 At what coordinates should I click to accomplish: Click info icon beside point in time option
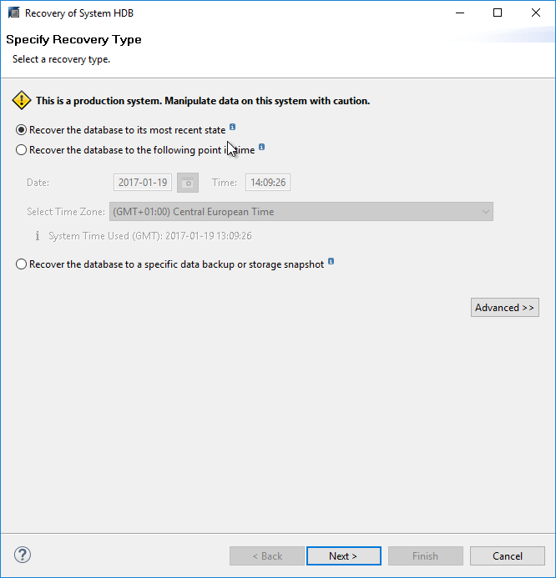[x=261, y=147]
